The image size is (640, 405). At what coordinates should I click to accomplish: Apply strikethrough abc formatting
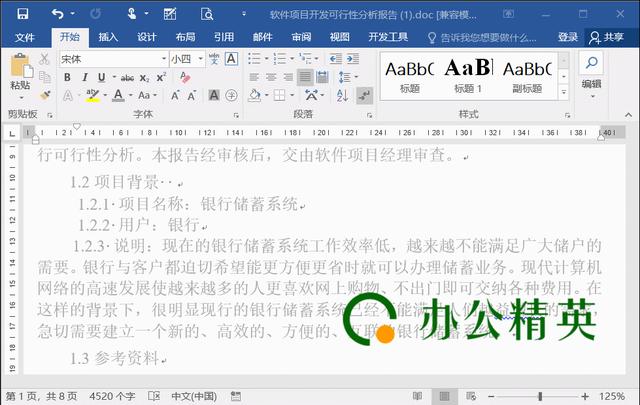[x=127, y=78]
